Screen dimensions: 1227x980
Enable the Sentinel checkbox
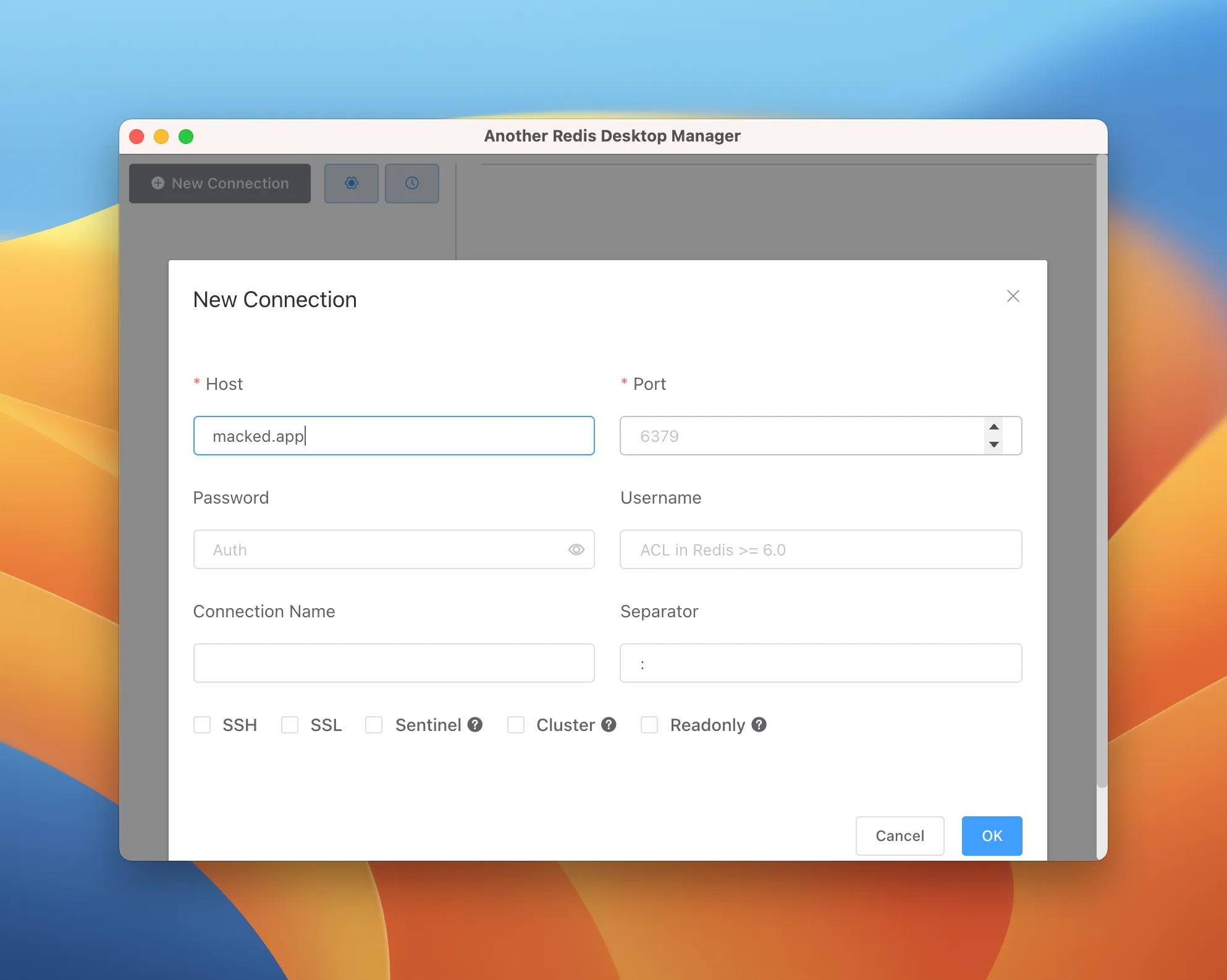point(374,725)
